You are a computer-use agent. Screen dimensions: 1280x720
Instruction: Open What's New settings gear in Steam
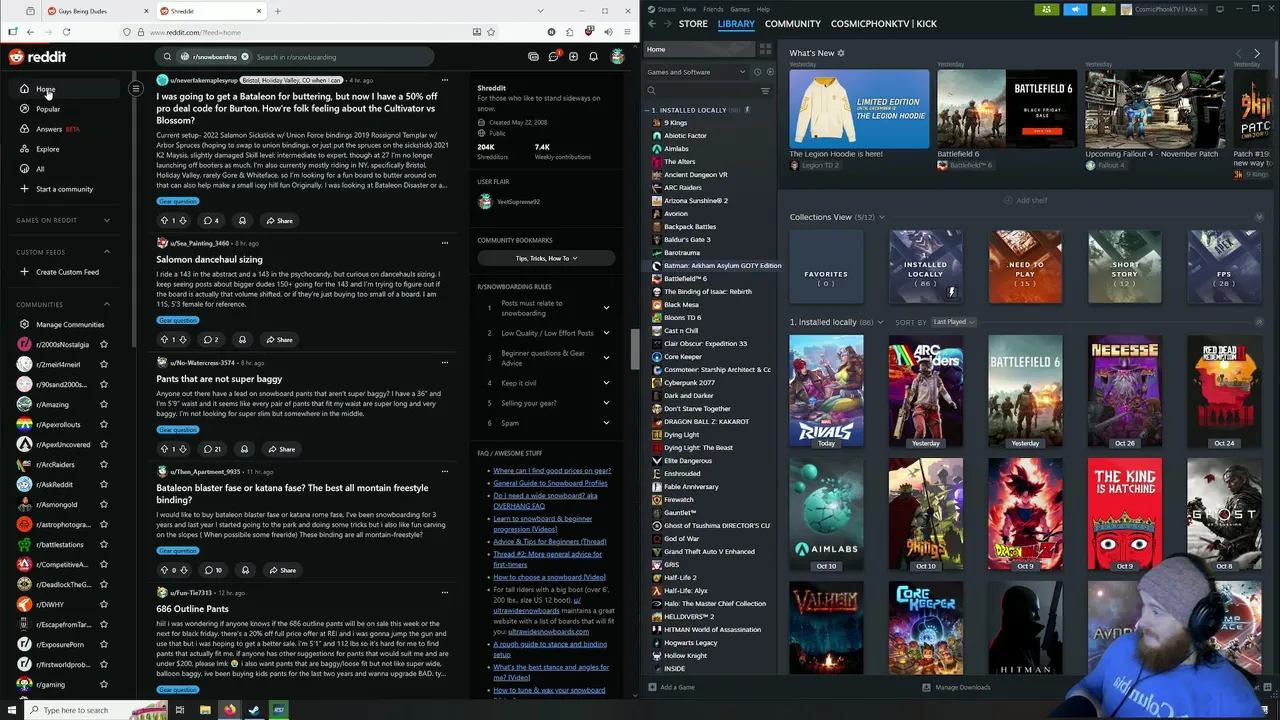pyautogui.click(x=840, y=53)
